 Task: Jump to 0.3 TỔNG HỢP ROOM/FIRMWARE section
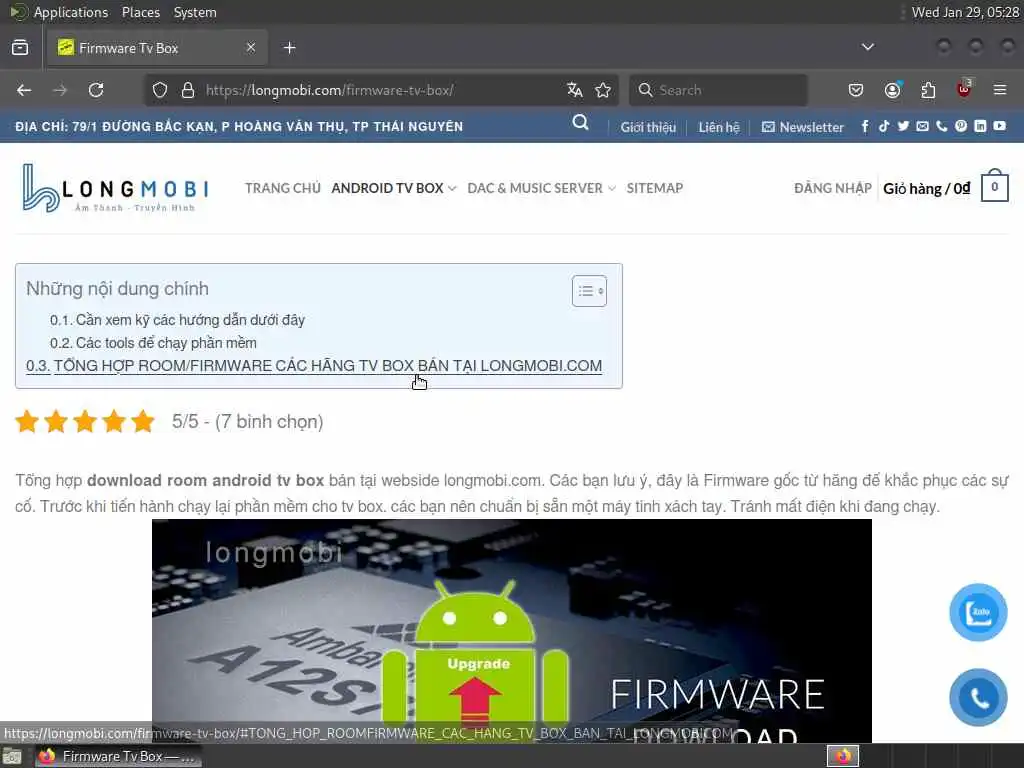pos(313,366)
